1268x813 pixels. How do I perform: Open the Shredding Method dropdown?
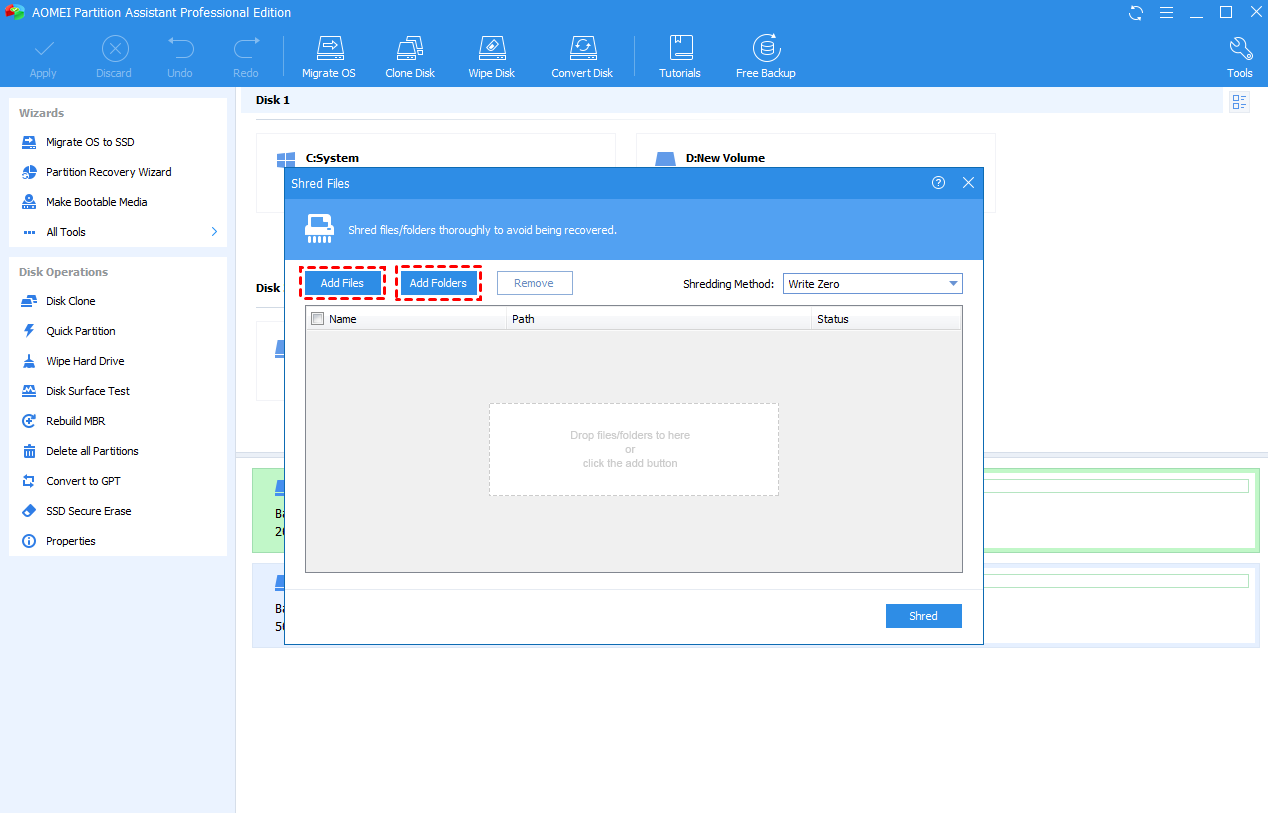[x=872, y=284]
